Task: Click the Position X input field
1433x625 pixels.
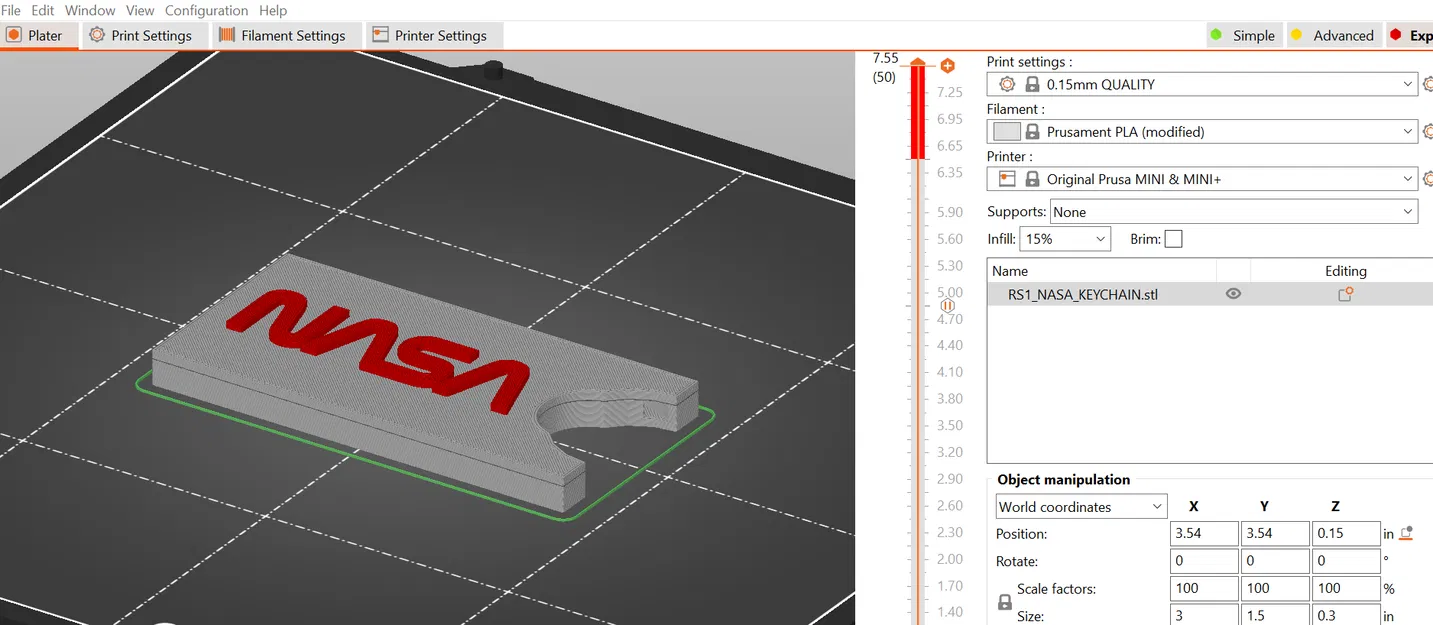Action: click(x=1204, y=534)
